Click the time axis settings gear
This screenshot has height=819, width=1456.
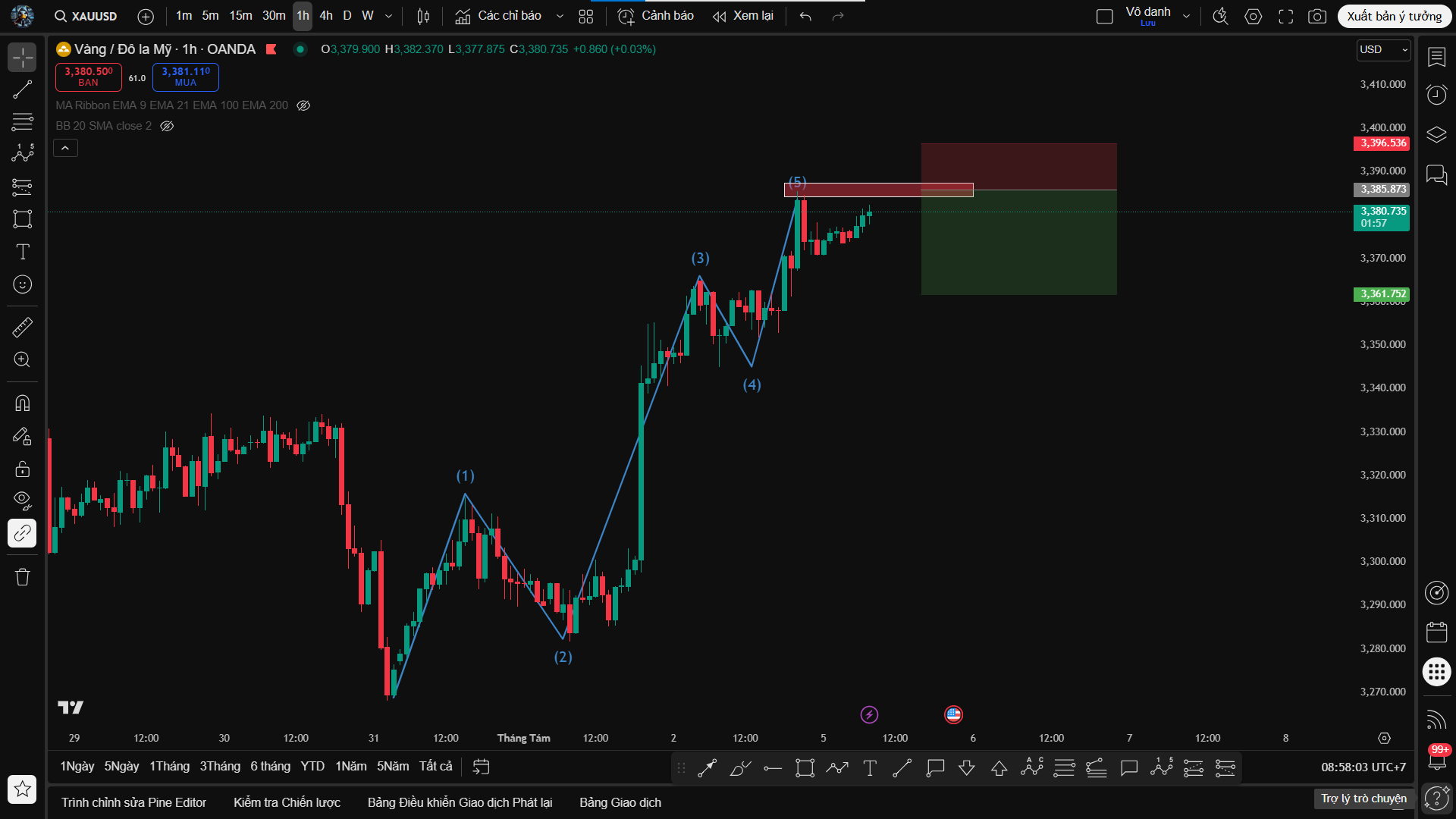[x=1384, y=738]
